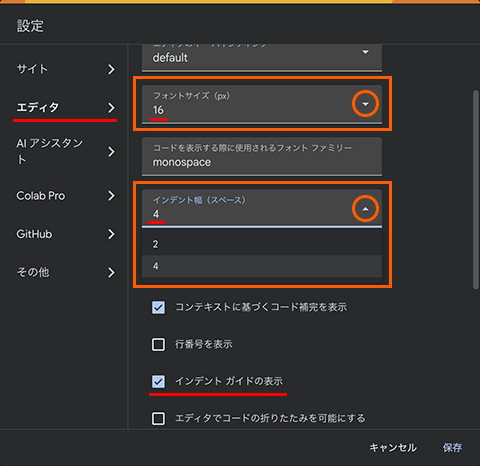Open the default key binding dropdown
Image resolution: width=480 pixels, height=466 pixels.
(262, 57)
